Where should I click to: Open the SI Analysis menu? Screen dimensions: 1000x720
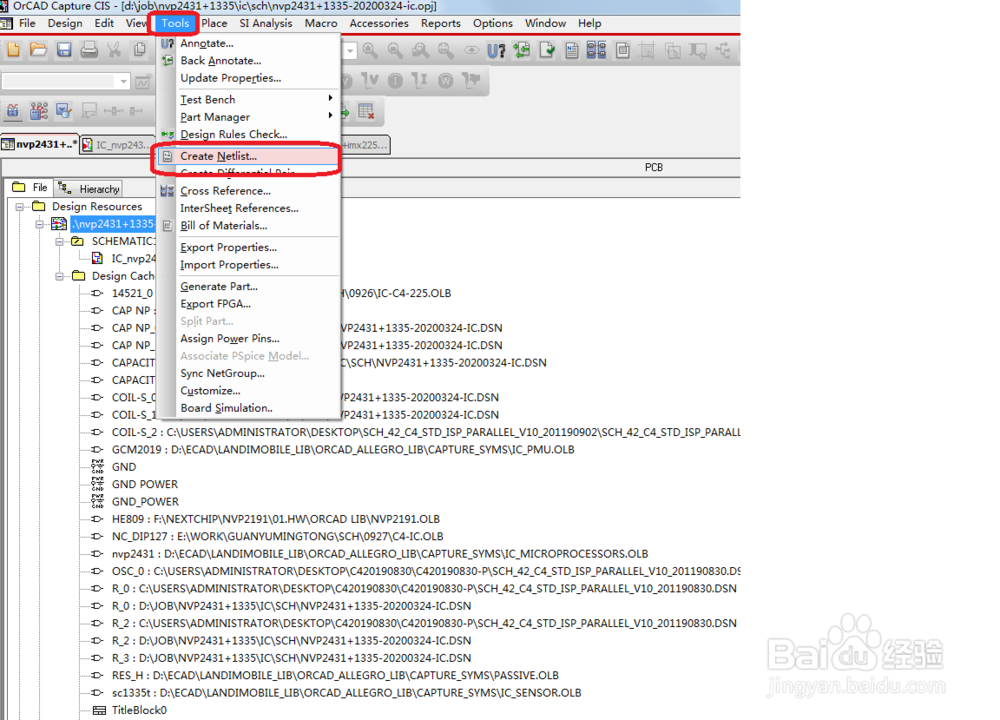pos(266,24)
